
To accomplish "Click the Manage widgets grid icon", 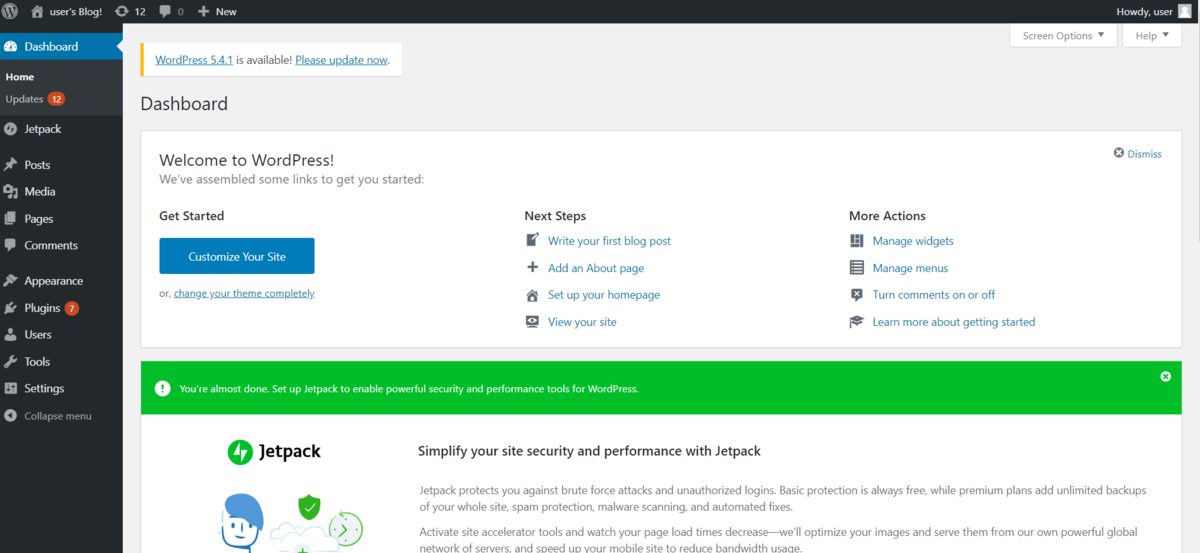I will click(857, 241).
